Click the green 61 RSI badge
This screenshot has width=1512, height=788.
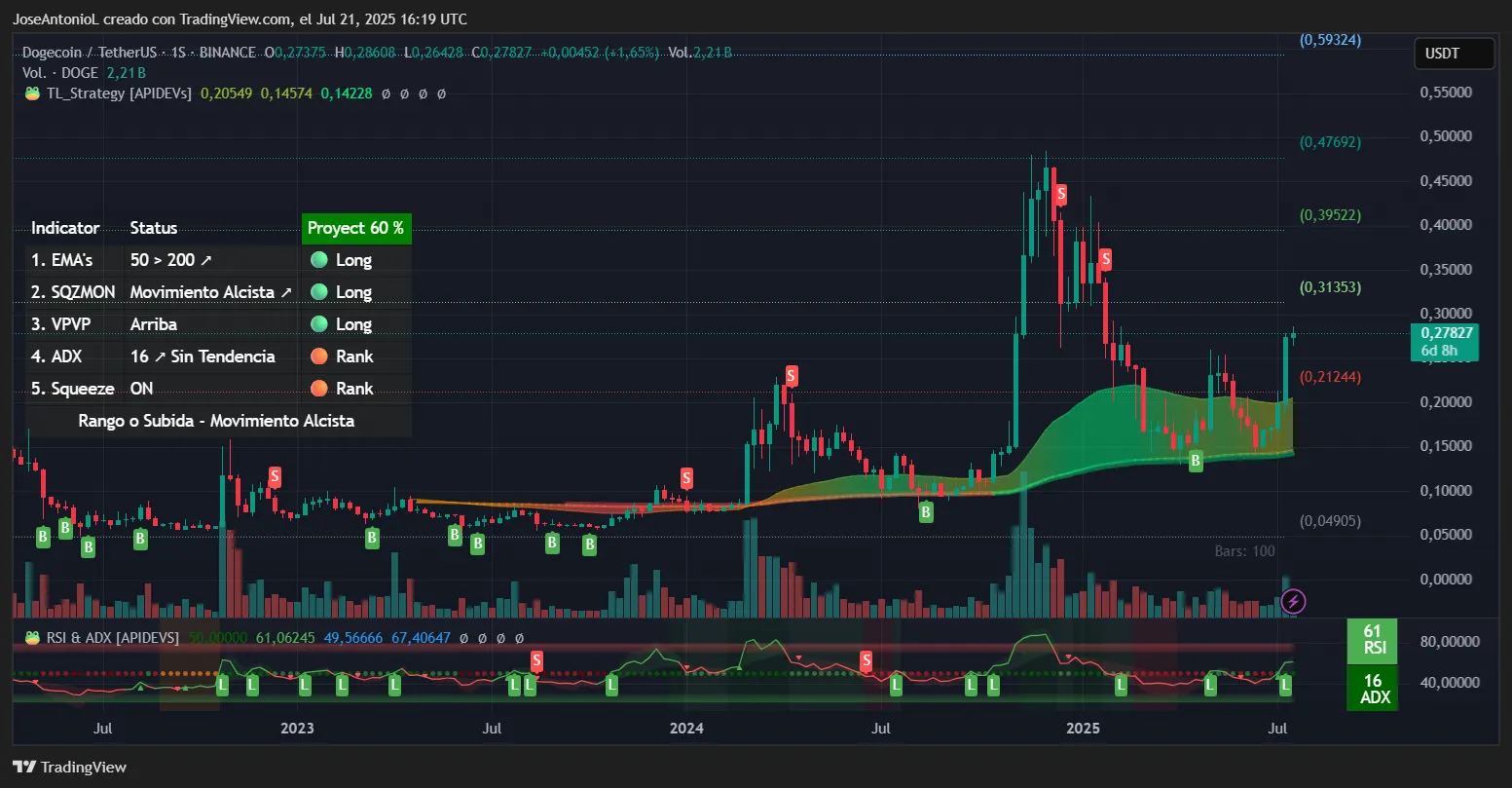1372,640
